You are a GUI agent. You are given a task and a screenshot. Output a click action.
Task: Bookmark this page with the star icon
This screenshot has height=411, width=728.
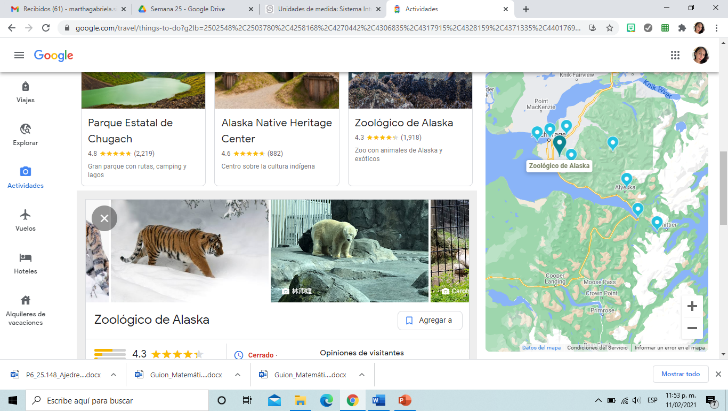(610, 28)
